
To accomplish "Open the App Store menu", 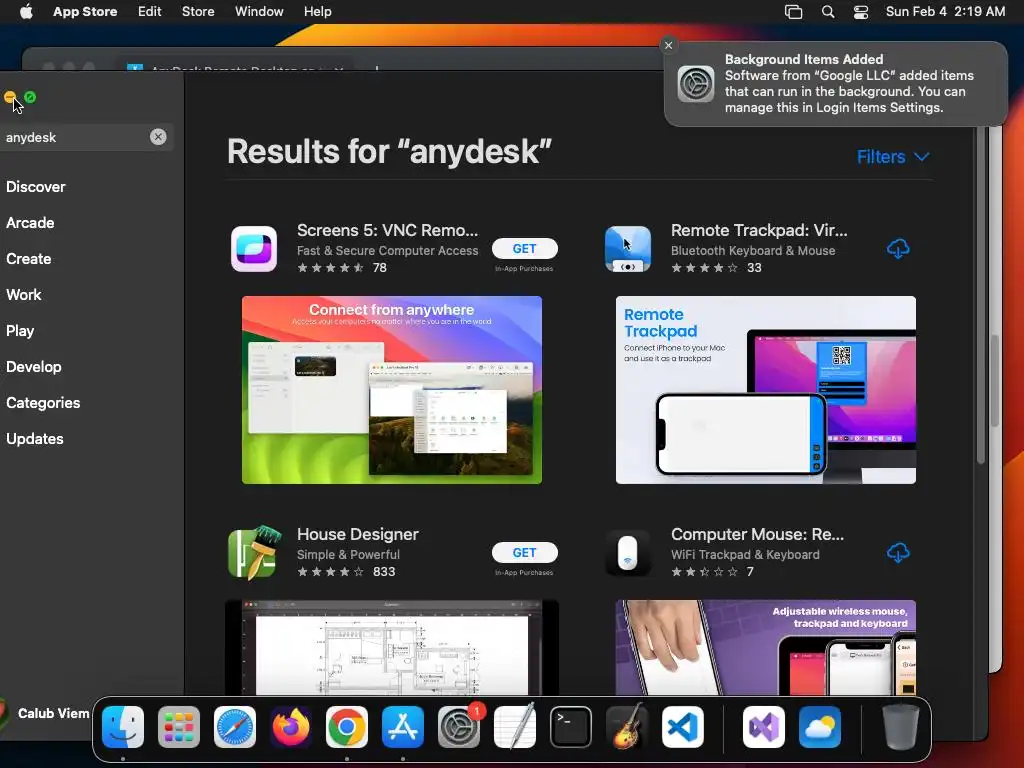I will [85, 12].
